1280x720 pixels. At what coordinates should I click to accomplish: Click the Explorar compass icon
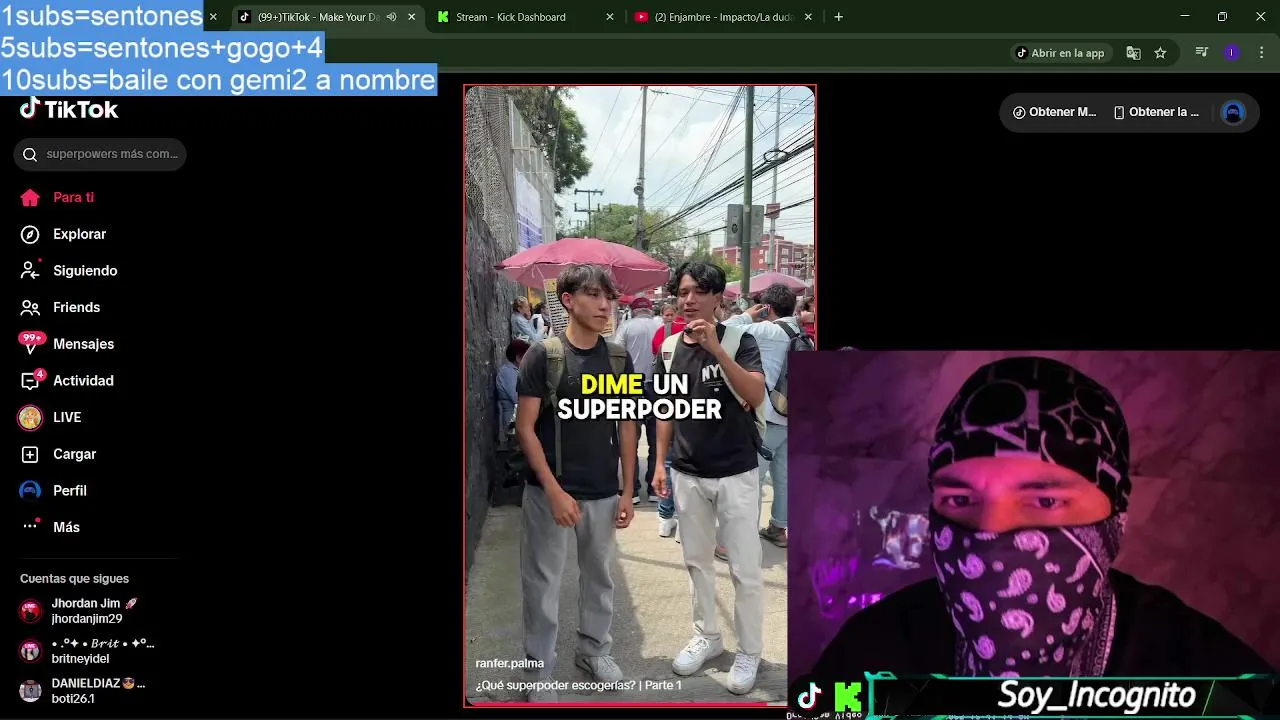tap(30, 234)
